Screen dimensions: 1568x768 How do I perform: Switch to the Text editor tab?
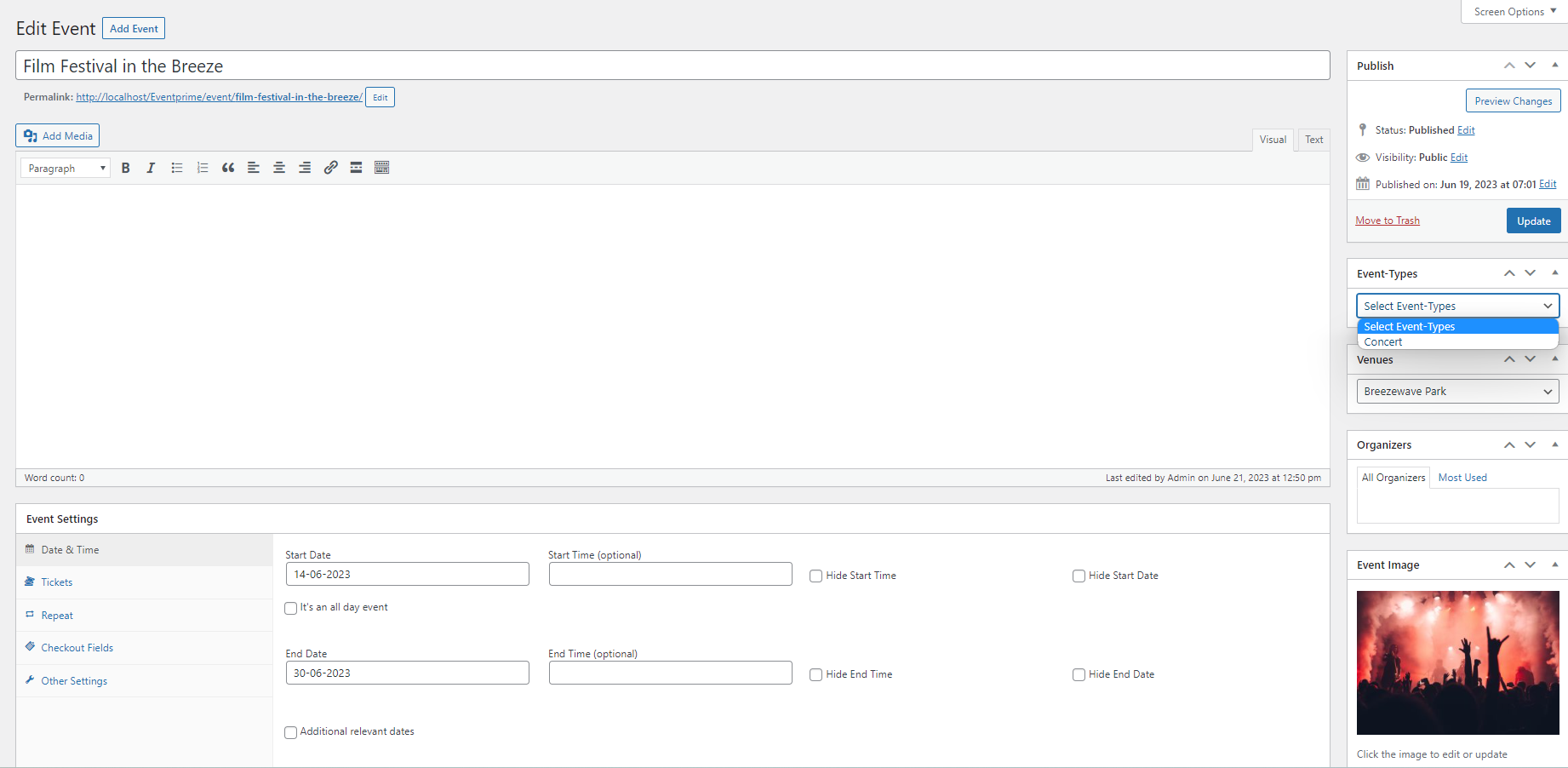coord(1313,140)
